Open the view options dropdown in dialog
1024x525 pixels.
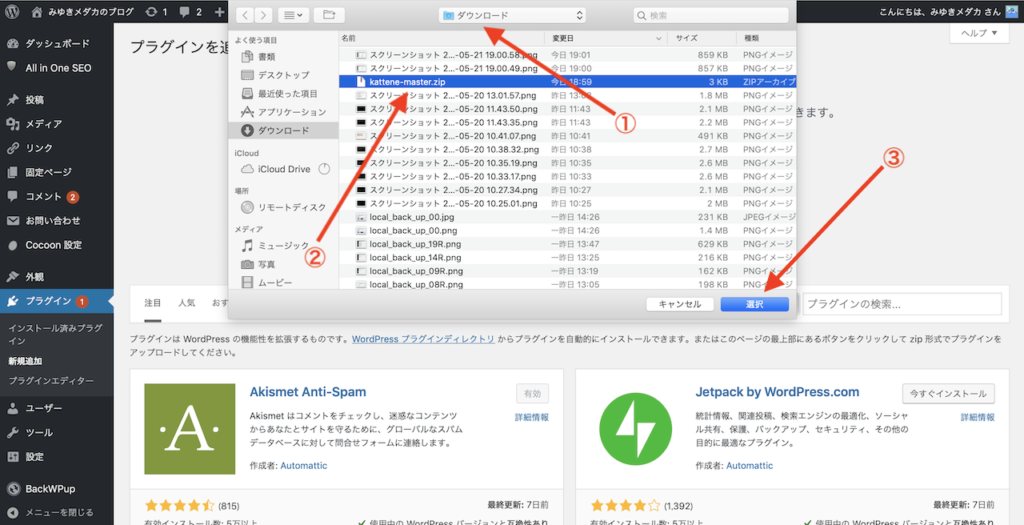[x=293, y=15]
